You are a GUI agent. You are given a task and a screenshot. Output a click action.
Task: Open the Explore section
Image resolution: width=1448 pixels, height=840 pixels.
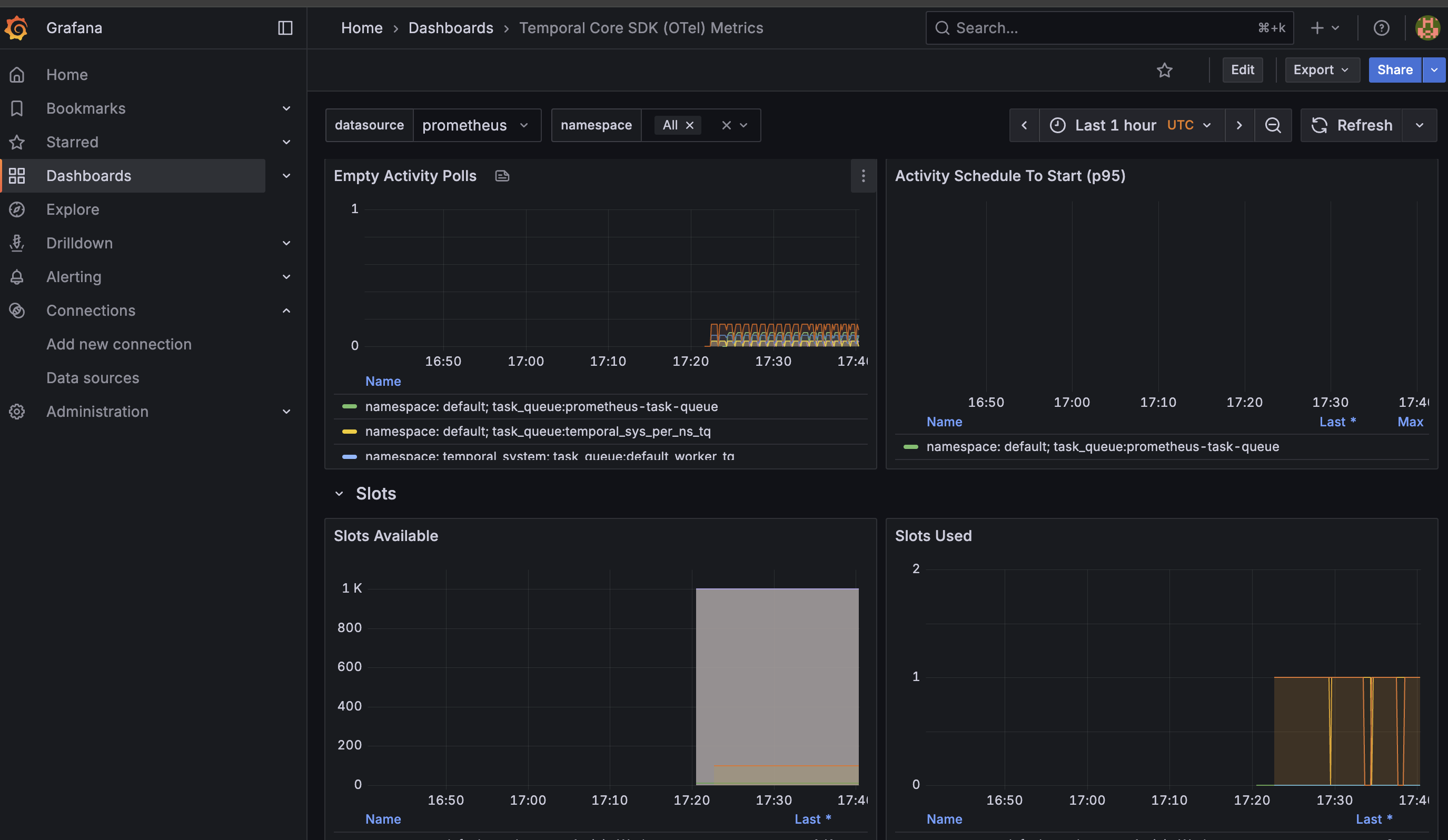pyautogui.click(x=73, y=209)
